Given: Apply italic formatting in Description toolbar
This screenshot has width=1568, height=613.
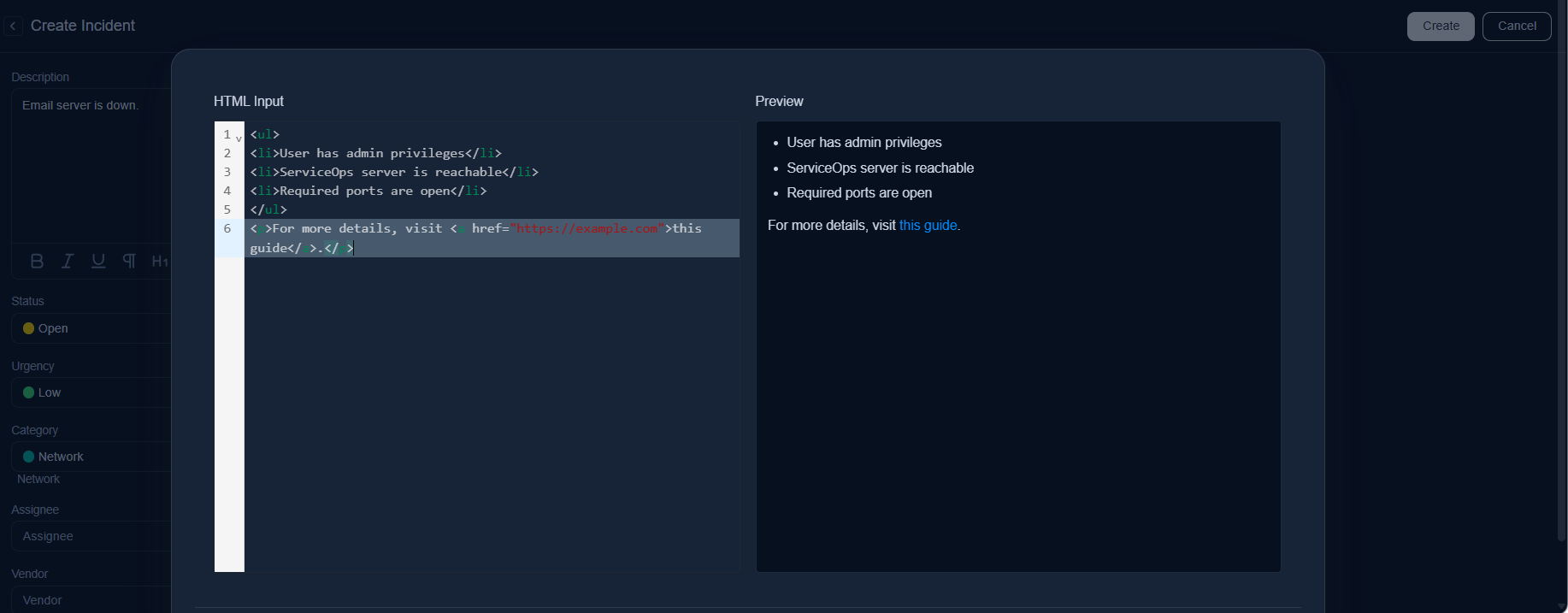Looking at the screenshot, I should point(68,261).
